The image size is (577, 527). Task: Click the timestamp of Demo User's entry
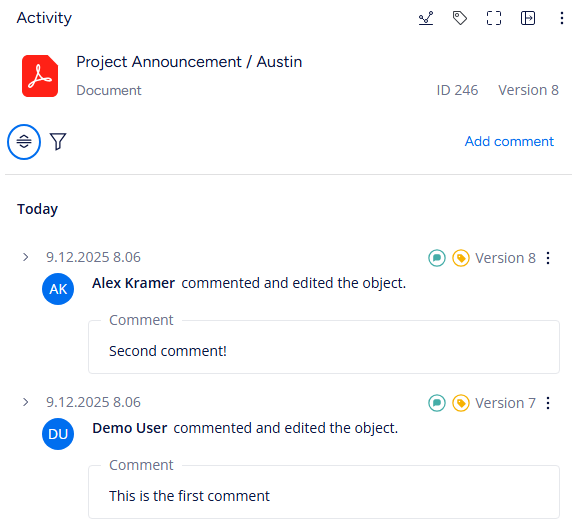pyautogui.click(x=93, y=402)
